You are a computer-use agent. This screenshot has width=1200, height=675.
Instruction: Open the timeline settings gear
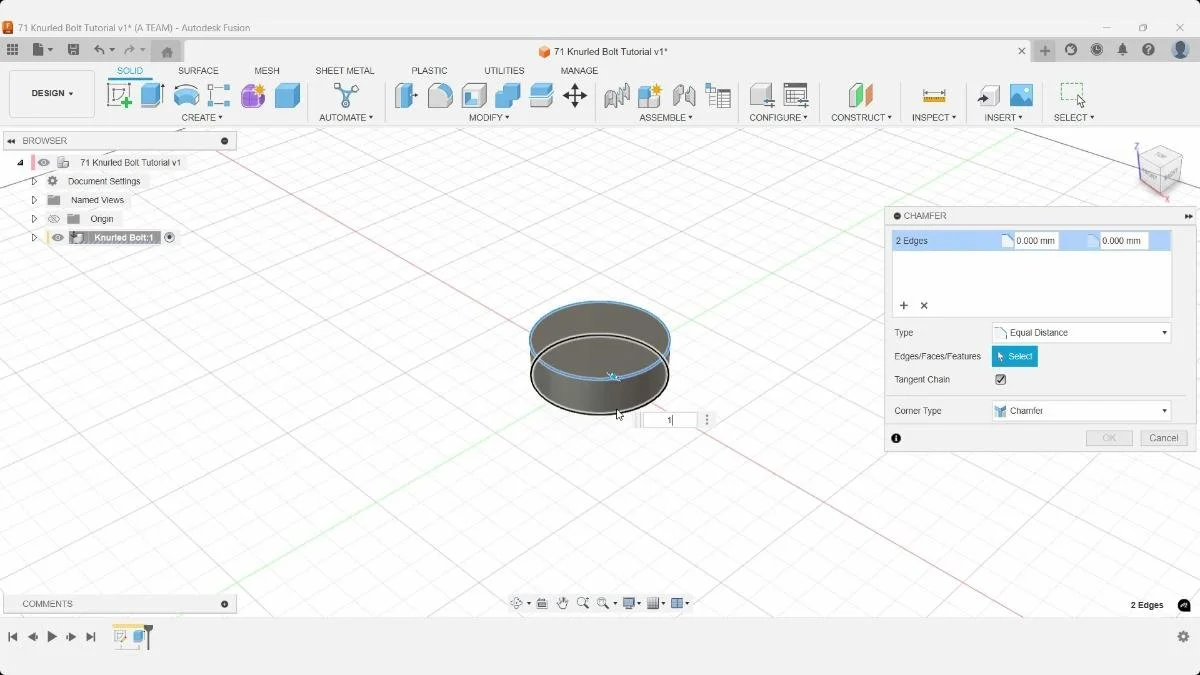(1184, 637)
